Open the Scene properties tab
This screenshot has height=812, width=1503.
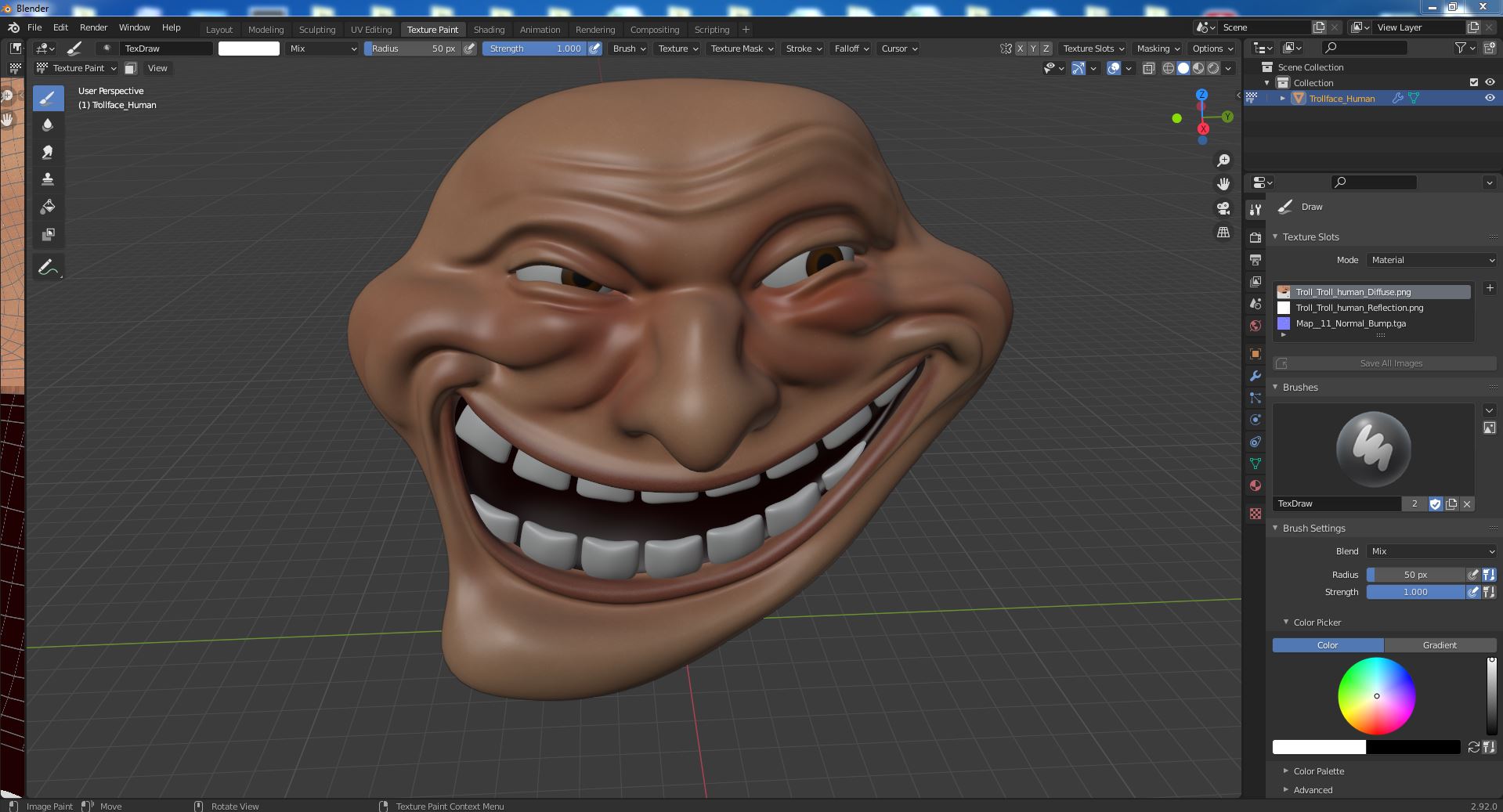1256,303
